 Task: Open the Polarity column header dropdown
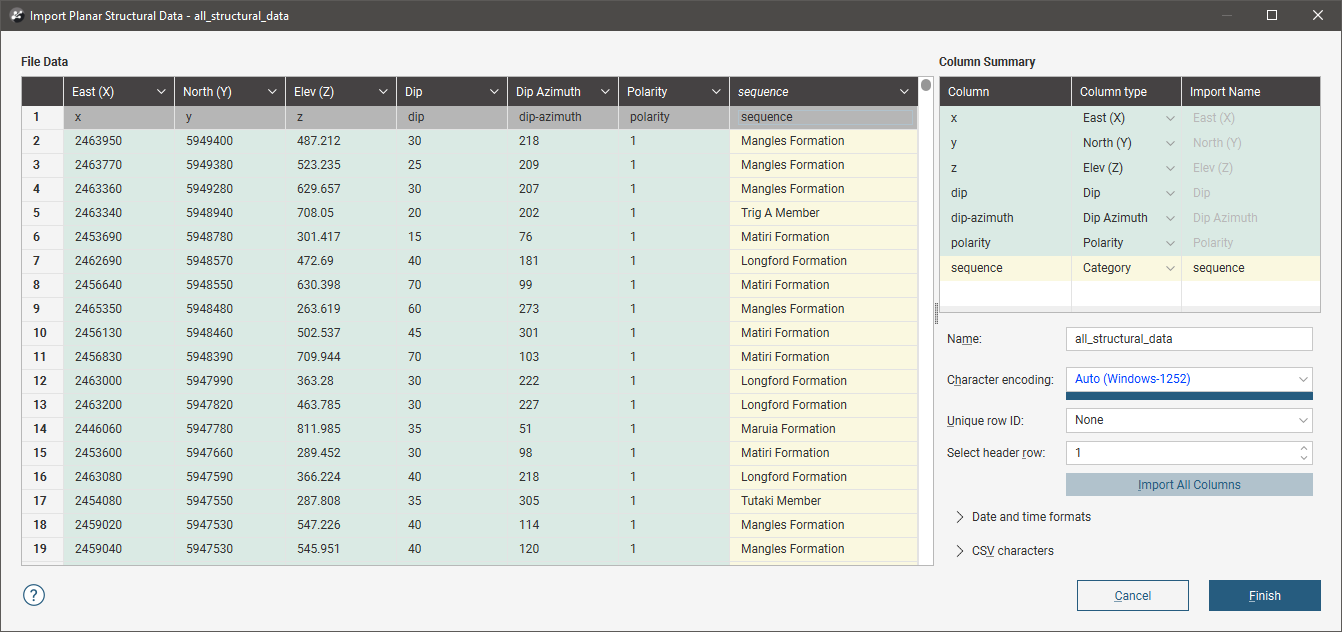click(715, 92)
